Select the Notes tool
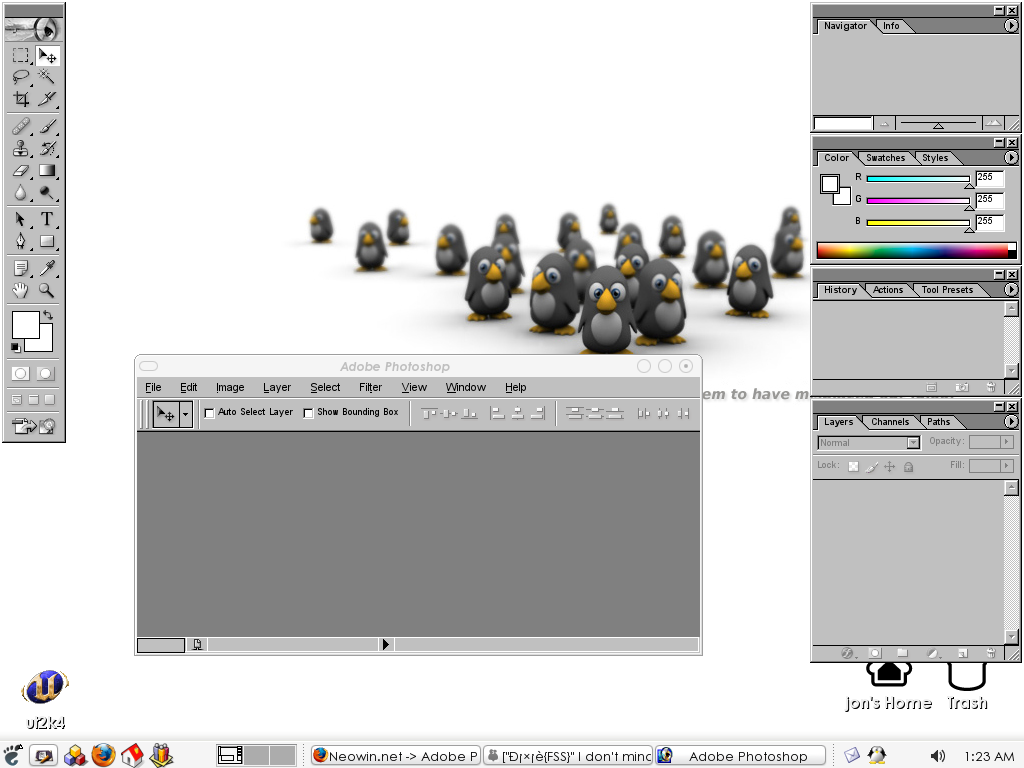 point(21,268)
